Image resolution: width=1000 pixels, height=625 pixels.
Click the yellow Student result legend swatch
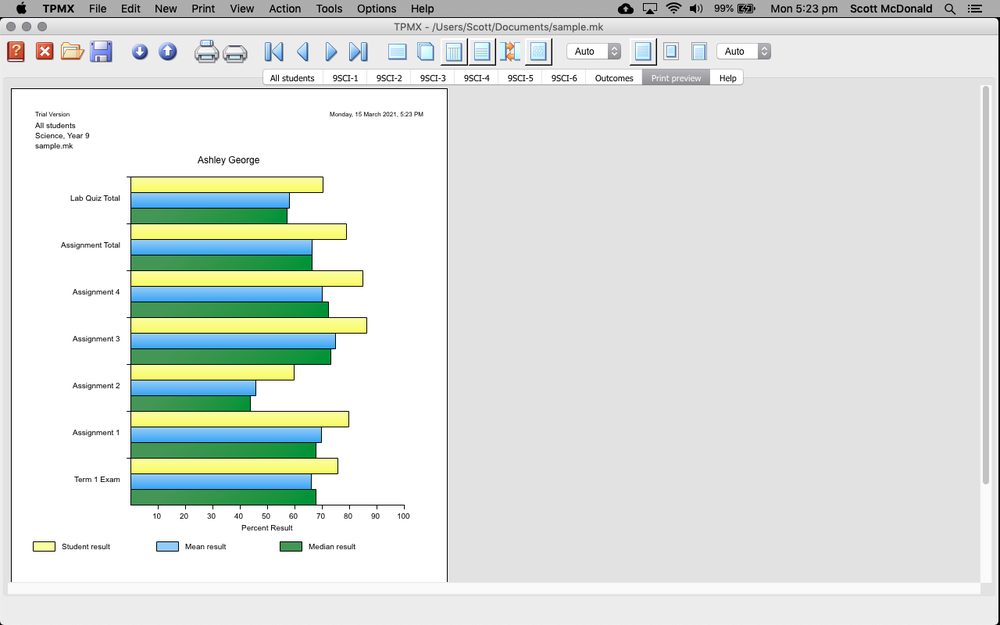click(44, 547)
